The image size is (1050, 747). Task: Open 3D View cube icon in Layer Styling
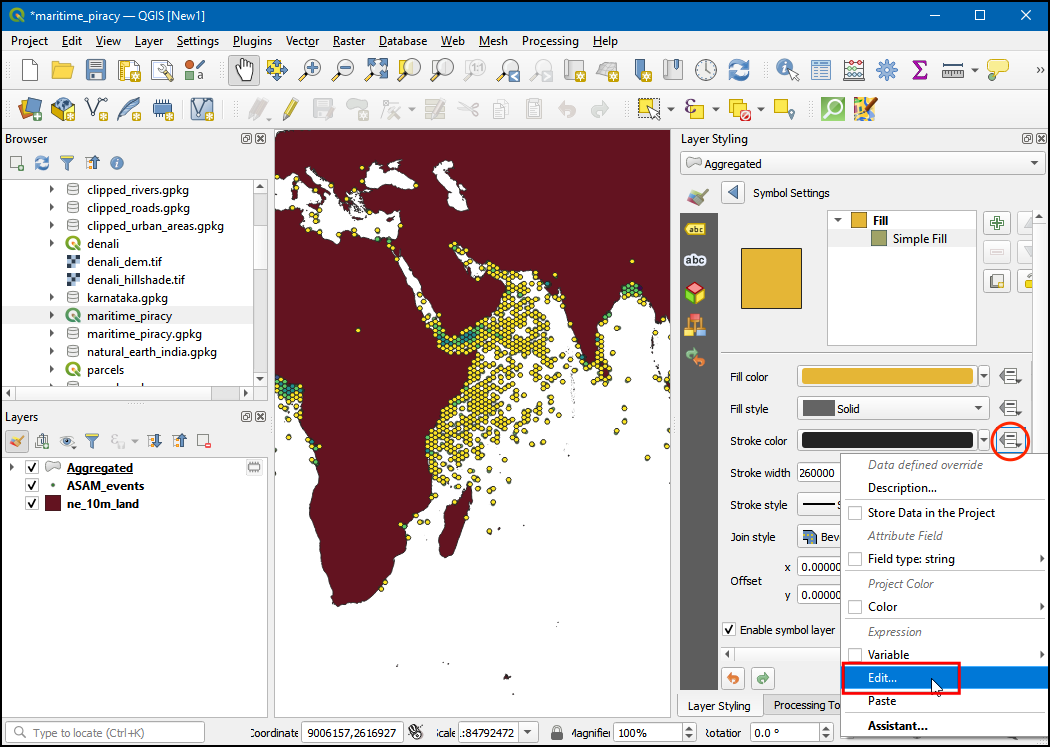pos(695,293)
